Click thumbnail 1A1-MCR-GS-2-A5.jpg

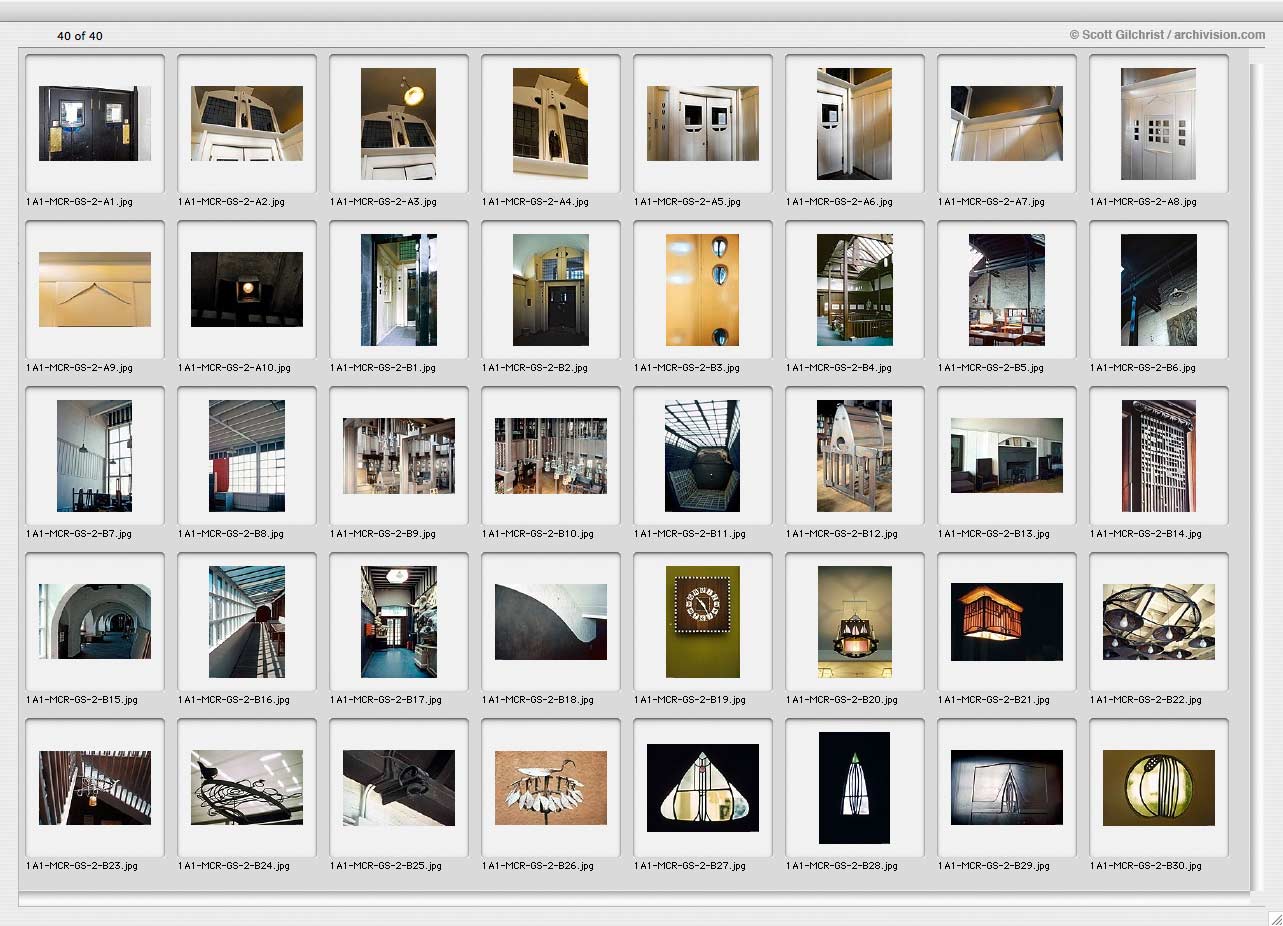point(703,124)
